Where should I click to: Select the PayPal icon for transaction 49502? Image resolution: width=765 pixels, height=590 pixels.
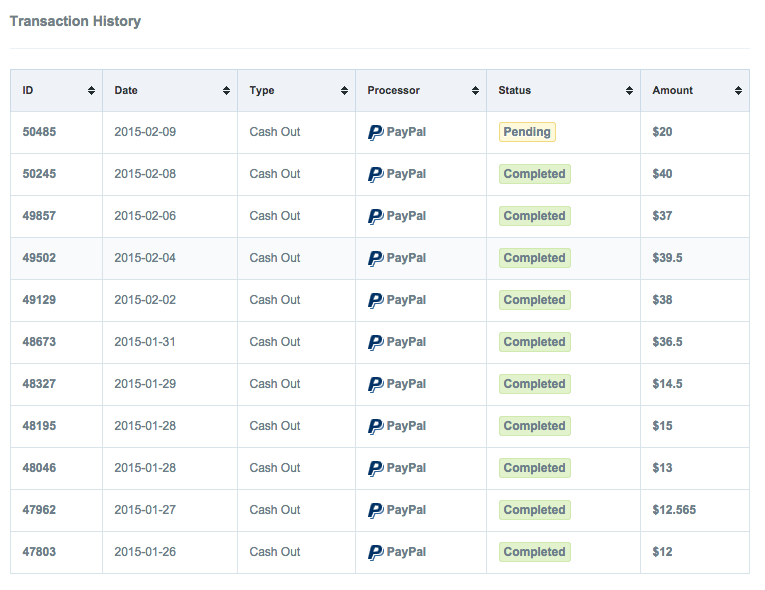(x=376, y=258)
